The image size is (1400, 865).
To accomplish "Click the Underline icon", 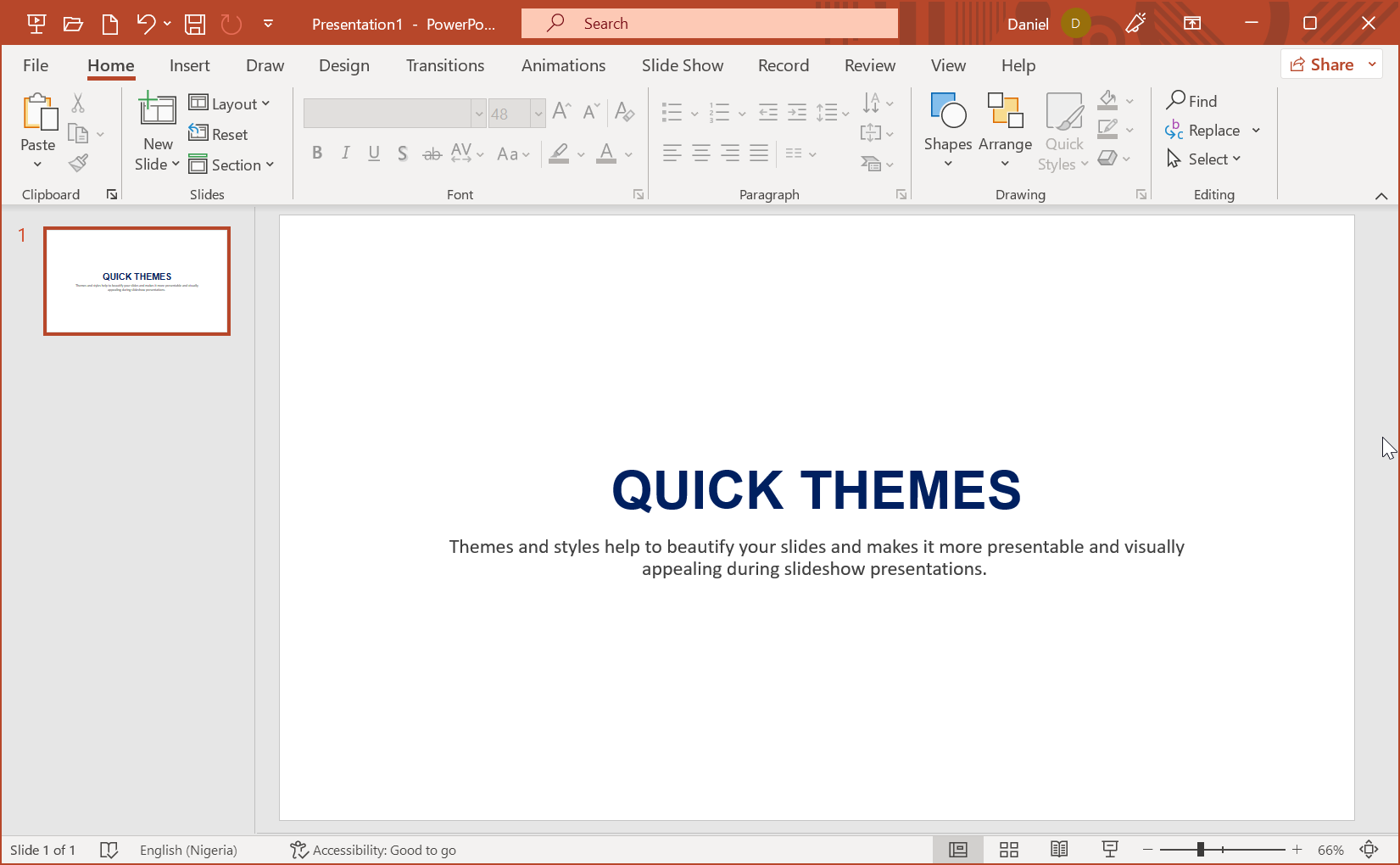I will coord(374,153).
